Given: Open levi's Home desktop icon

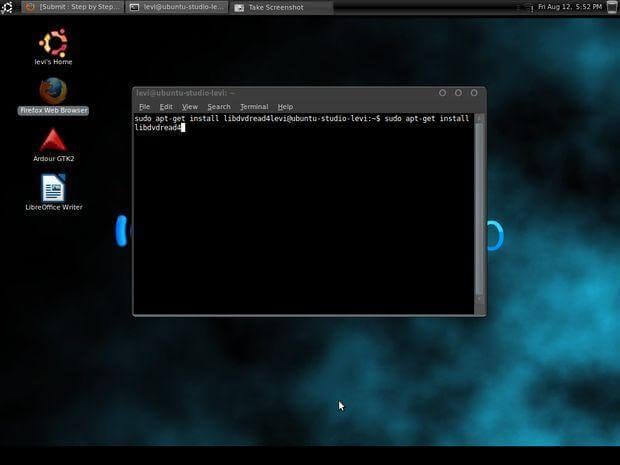Looking at the screenshot, I should [53, 47].
